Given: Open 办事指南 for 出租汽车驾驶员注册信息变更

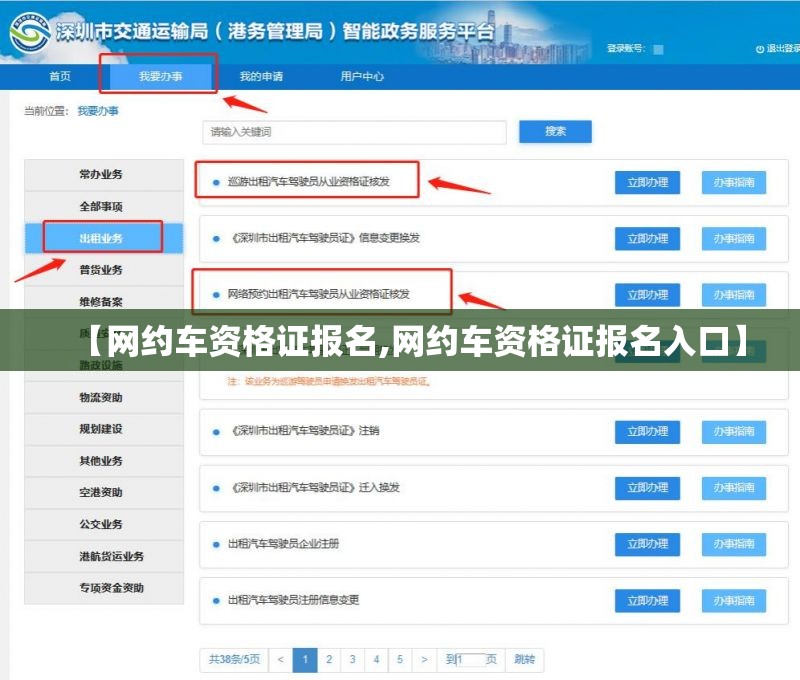Looking at the screenshot, I should (x=734, y=601).
